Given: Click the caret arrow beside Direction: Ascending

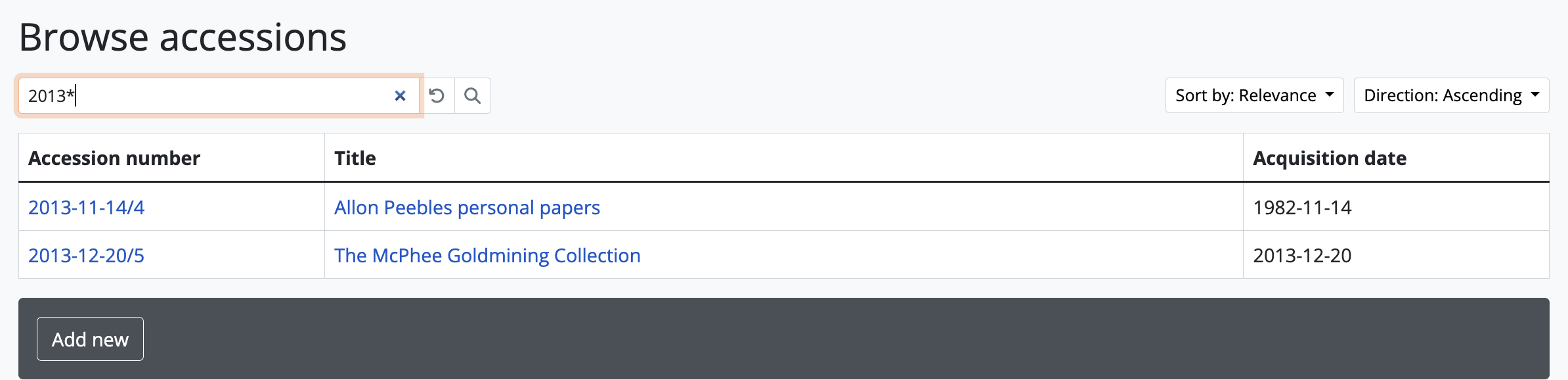Looking at the screenshot, I should point(1535,95).
